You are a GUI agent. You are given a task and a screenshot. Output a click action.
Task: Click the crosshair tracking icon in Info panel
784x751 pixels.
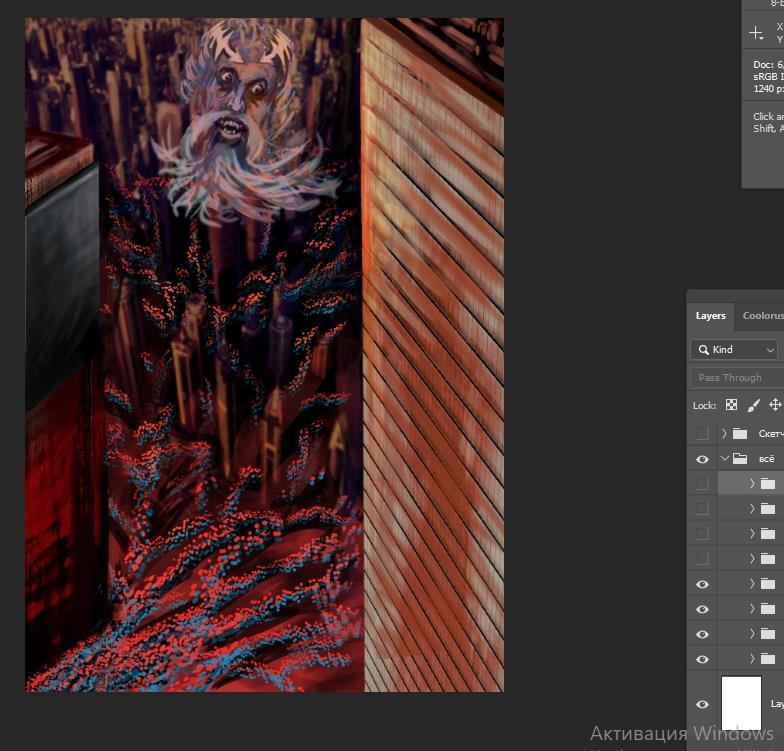point(757,33)
